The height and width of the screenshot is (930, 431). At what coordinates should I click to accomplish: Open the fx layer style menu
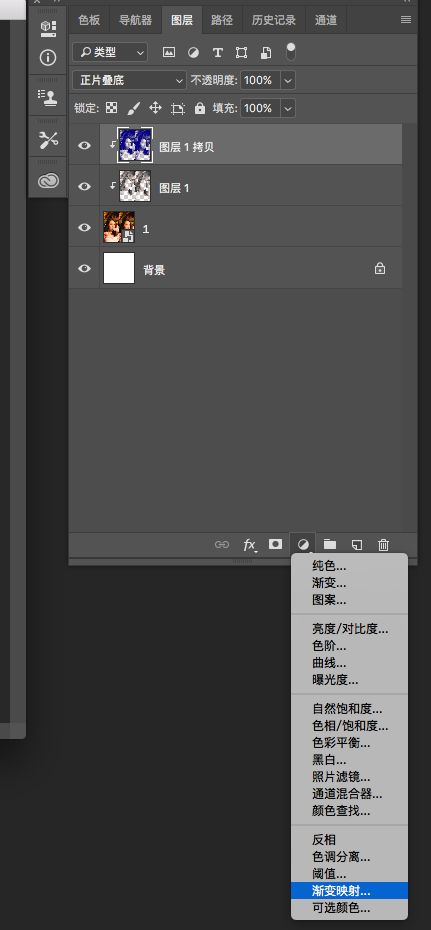tap(250, 544)
